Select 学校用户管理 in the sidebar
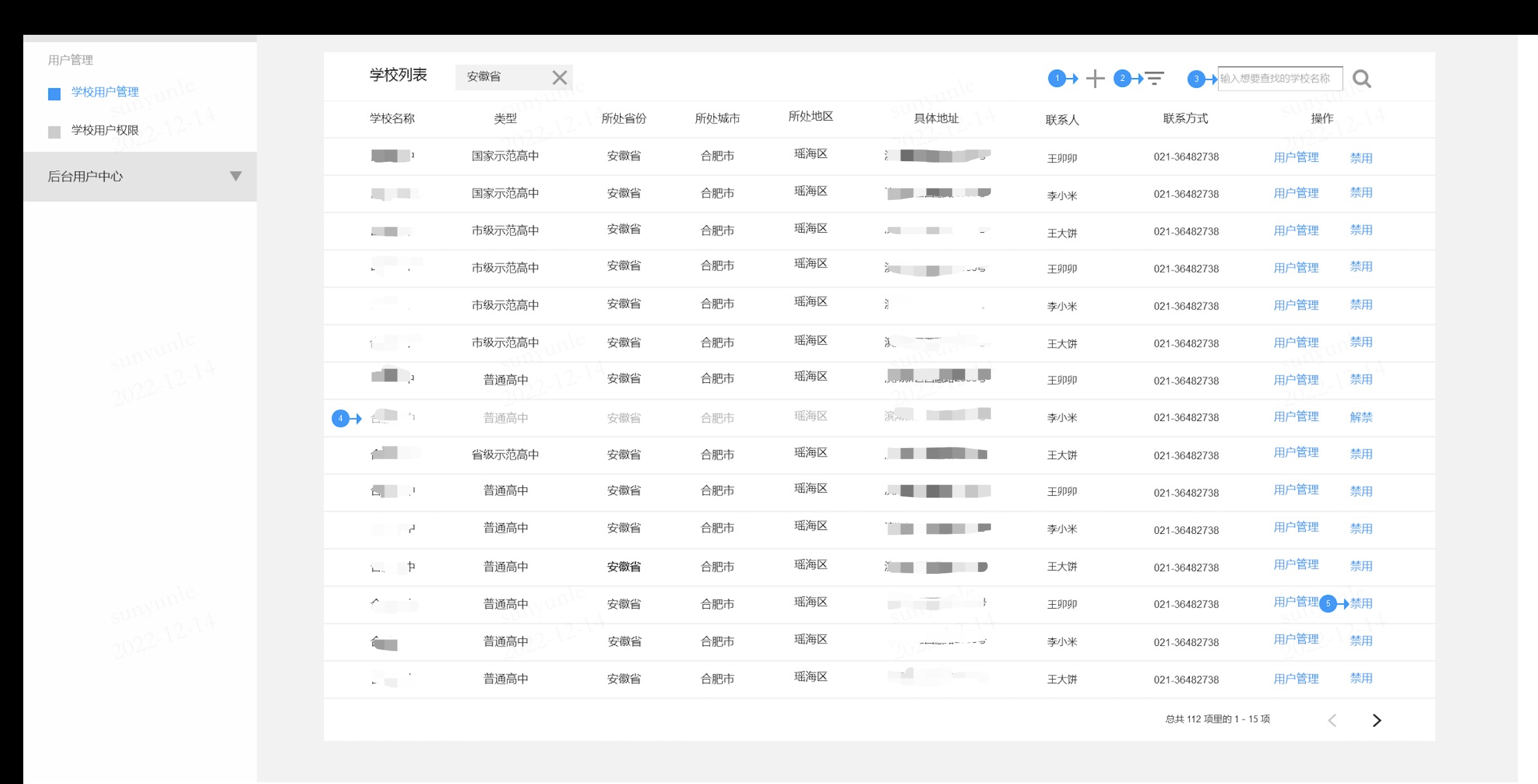Viewport: 1538px width, 784px height. (x=105, y=92)
